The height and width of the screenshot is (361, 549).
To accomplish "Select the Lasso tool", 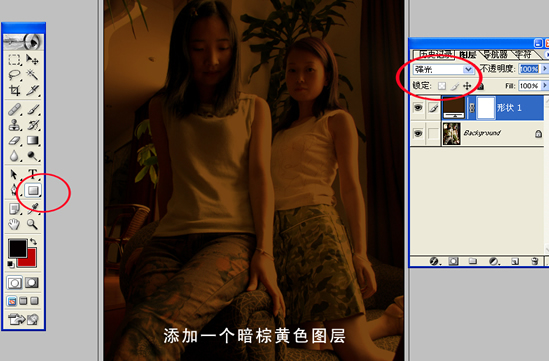I will pyautogui.click(x=14, y=75).
